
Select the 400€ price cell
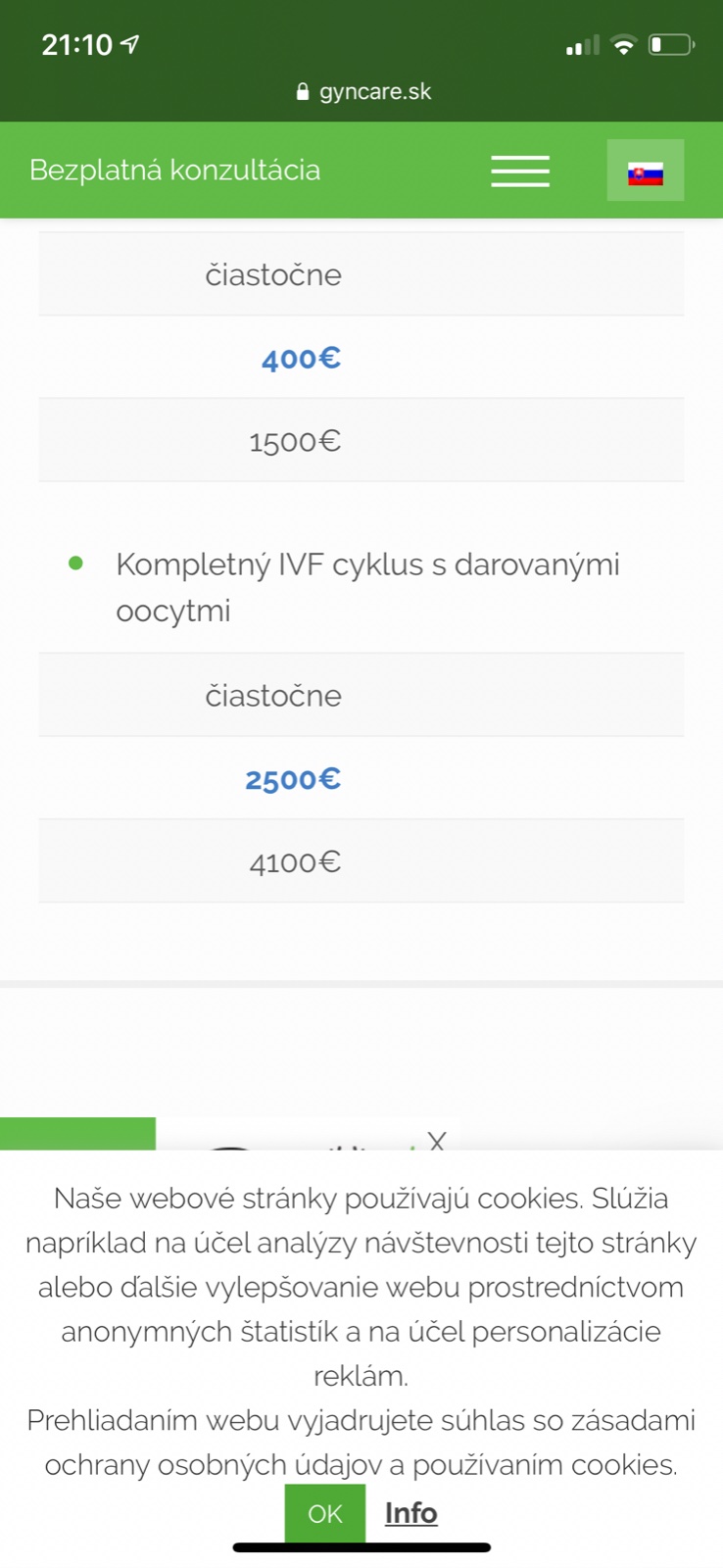[x=301, y=358]
